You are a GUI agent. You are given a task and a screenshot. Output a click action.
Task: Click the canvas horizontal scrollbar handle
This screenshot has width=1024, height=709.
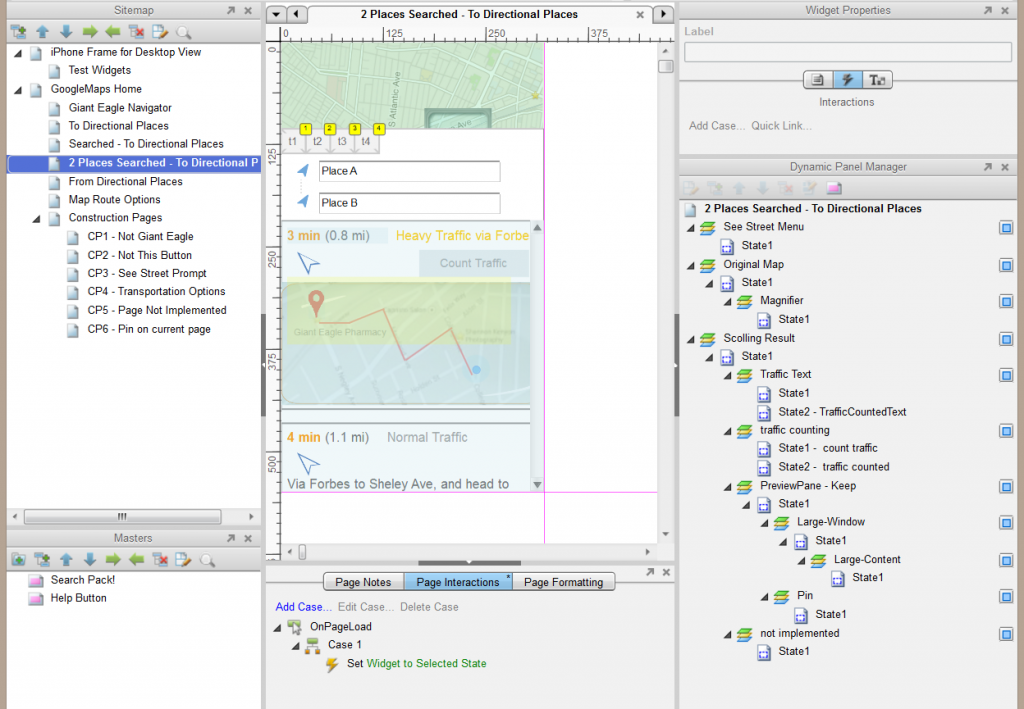[303, 552]
